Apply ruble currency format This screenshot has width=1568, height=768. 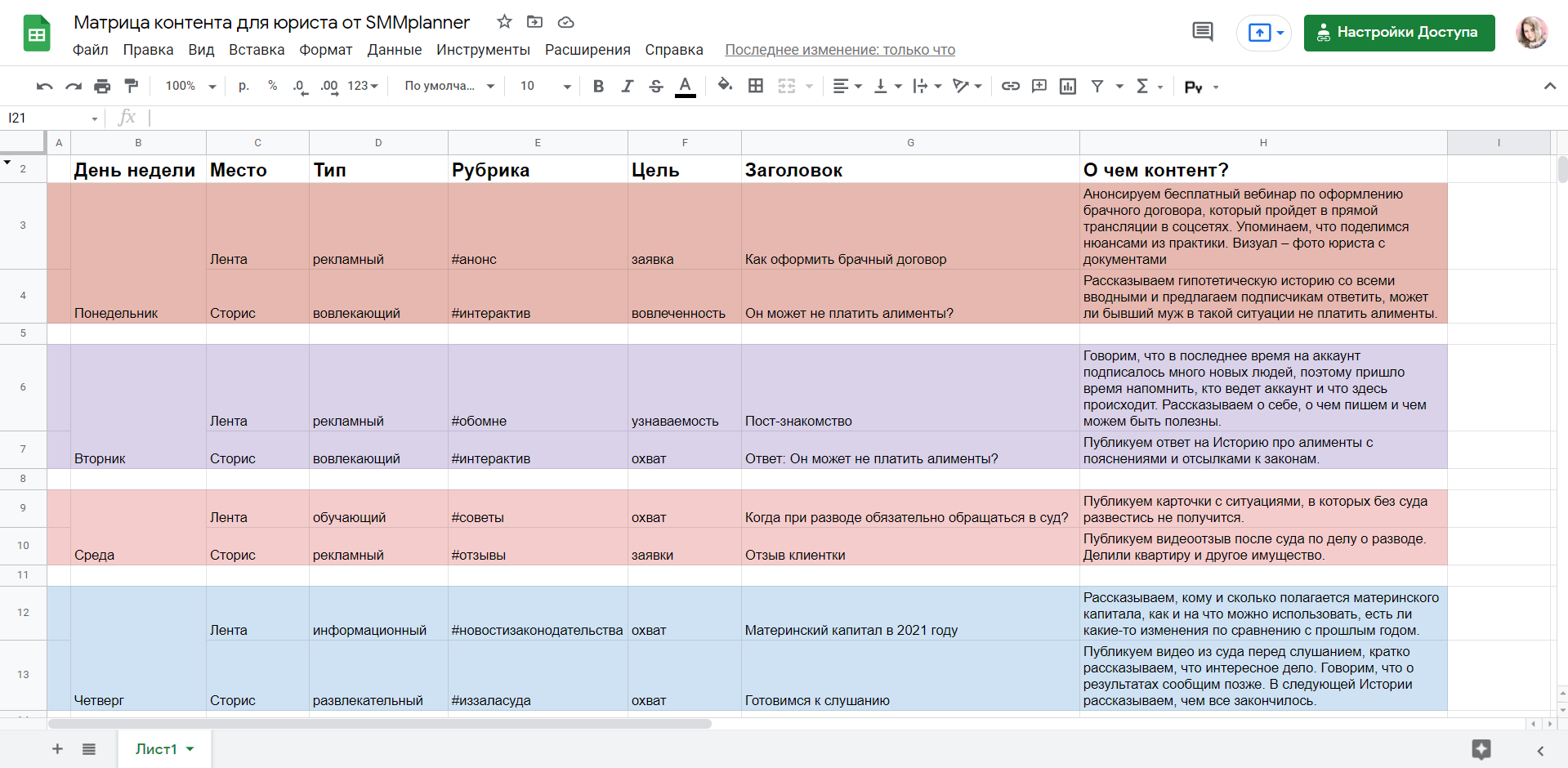click(243, 86)
